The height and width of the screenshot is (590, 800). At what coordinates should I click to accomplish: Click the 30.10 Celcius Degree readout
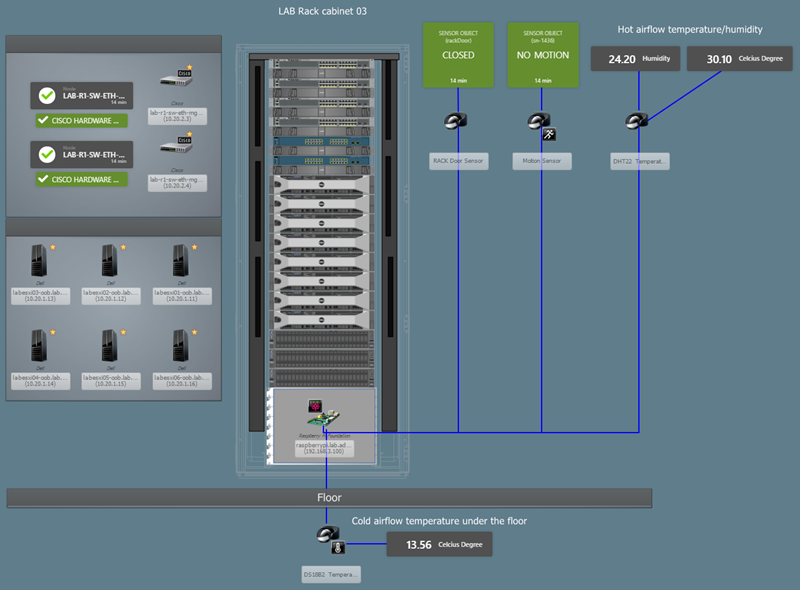coord(739,59)
